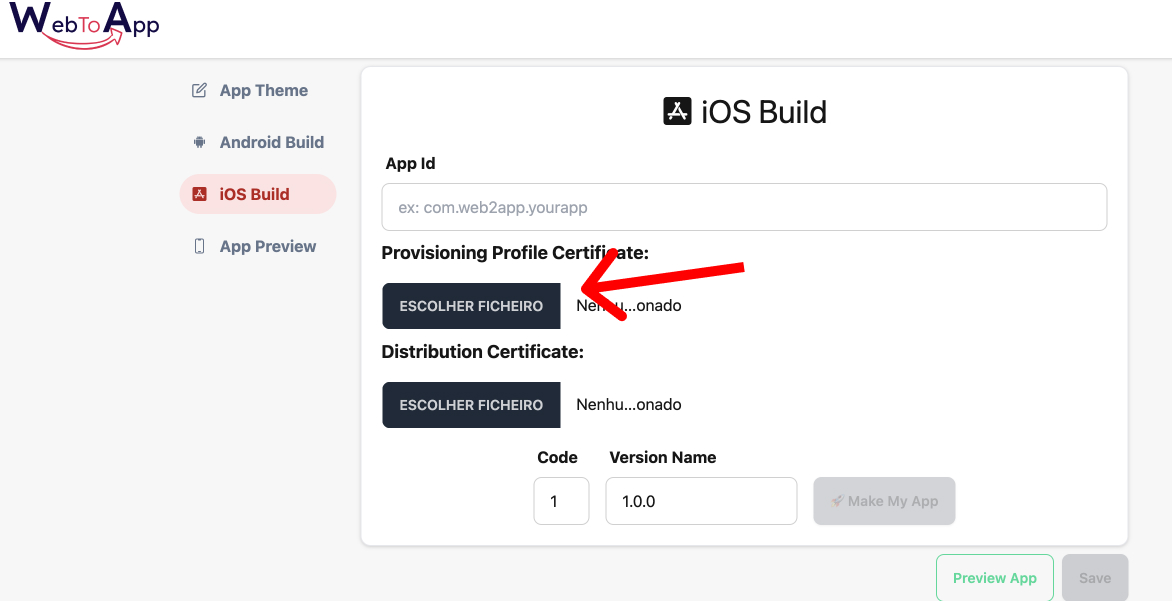This screenshot has width=1172, height=601.
Task: Click the rocket icon on Make My App
Action: click(838, 501)
